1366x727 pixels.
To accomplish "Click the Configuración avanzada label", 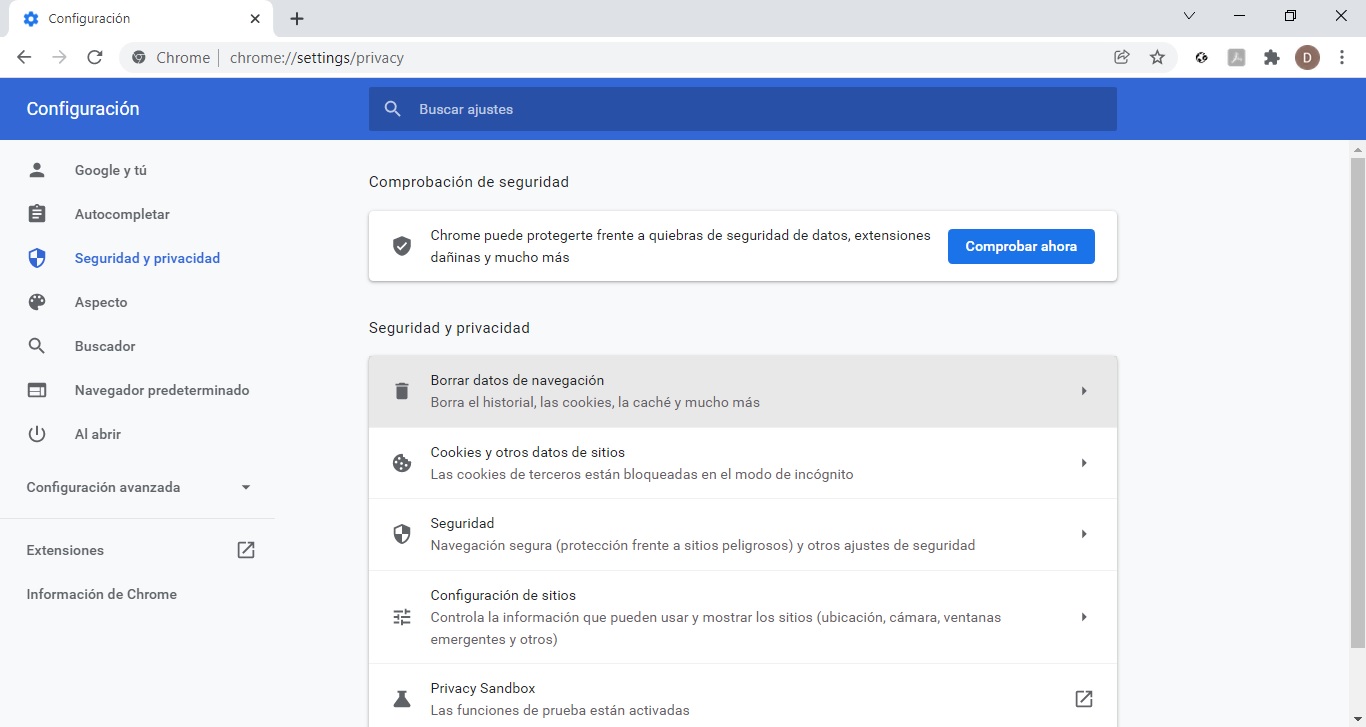I will (103, 488).
